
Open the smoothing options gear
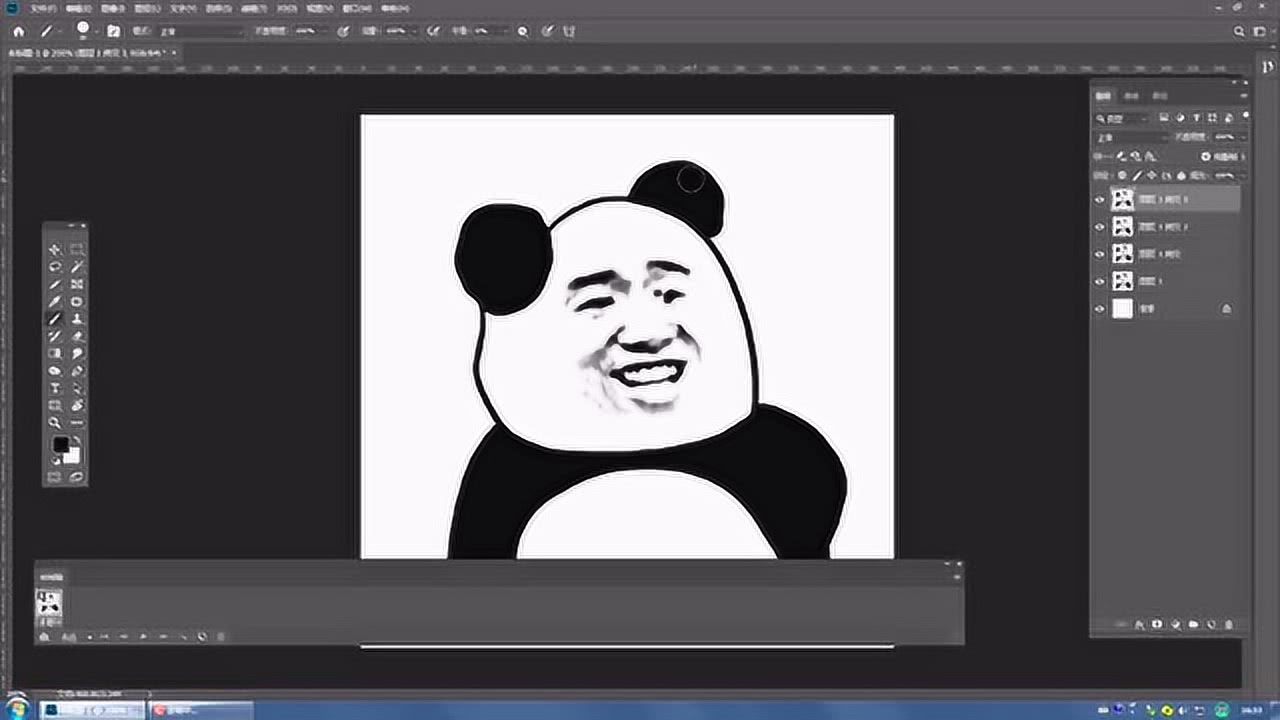tap(523, 31)
